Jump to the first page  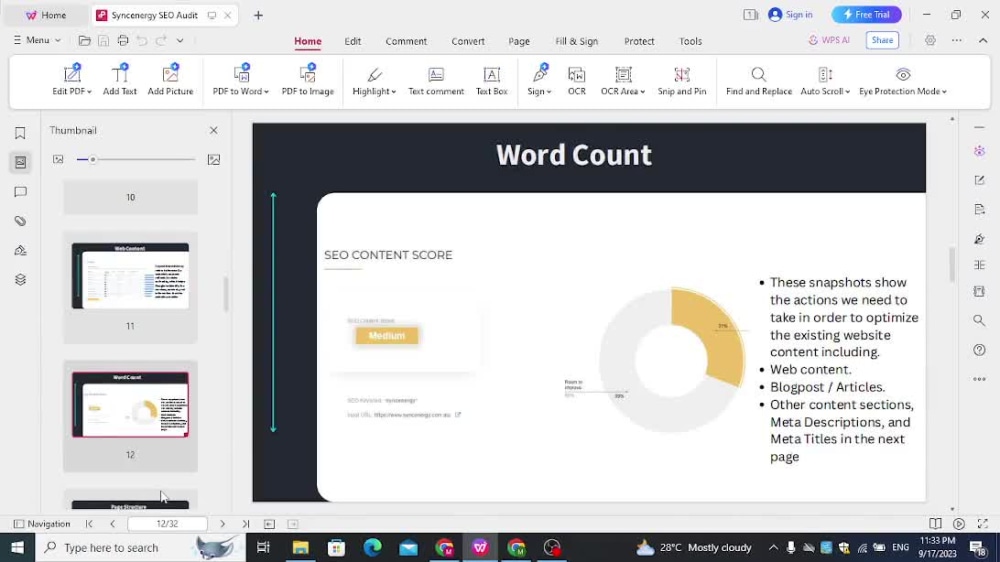pyautogui.click(x=89, y=524)
